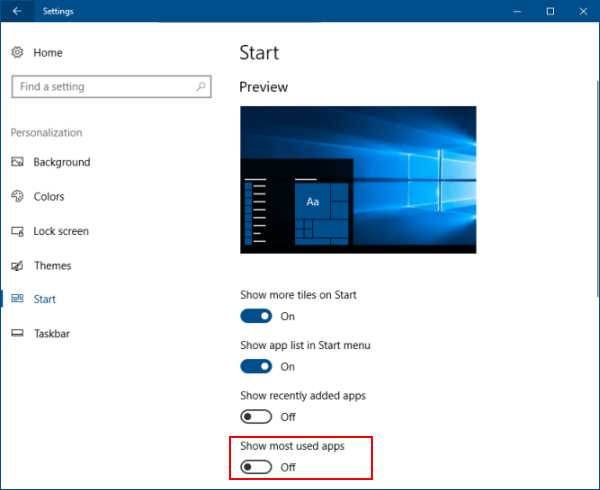This screenshot has height=490, width=600.
Task: Click the Lock screen icon
Action: 17,231
